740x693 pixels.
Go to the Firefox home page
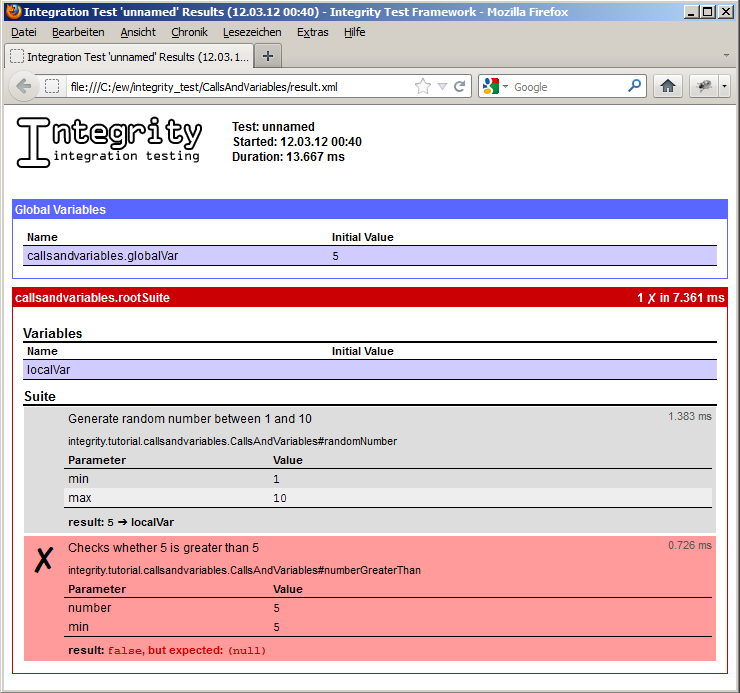[x=668, y=87]
